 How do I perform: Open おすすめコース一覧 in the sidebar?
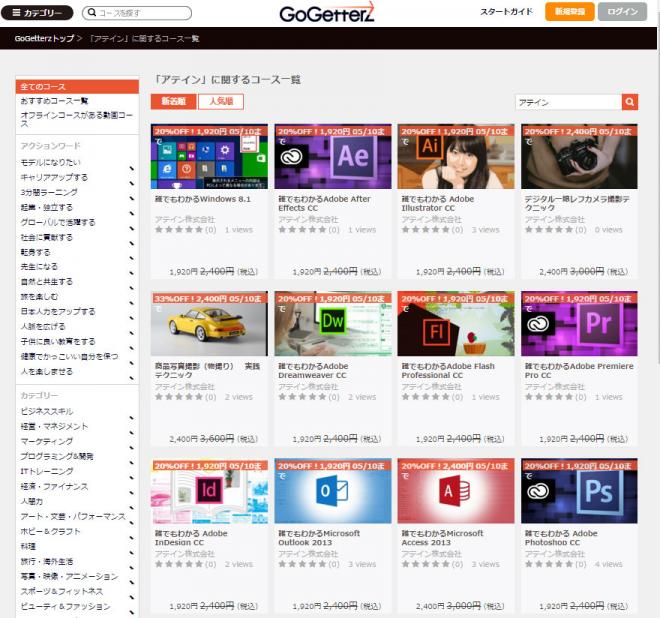click(54, 101)
